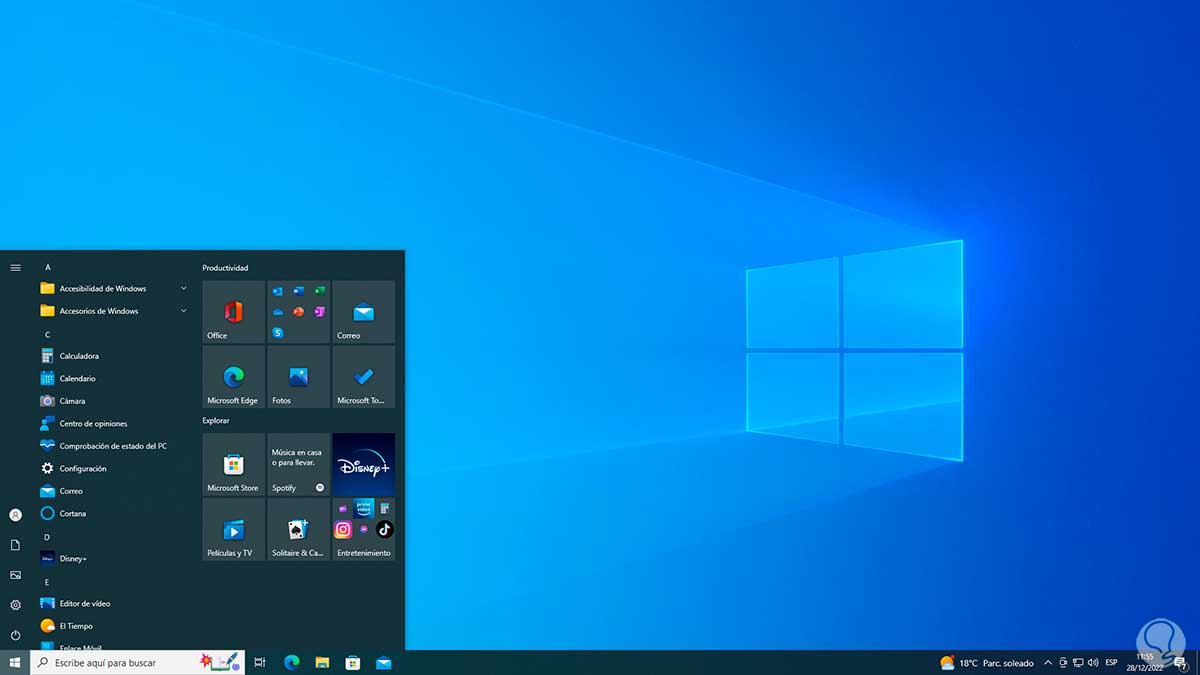
Task: Open the Entretenimiento tile folder
Action: tap(363, 529)
